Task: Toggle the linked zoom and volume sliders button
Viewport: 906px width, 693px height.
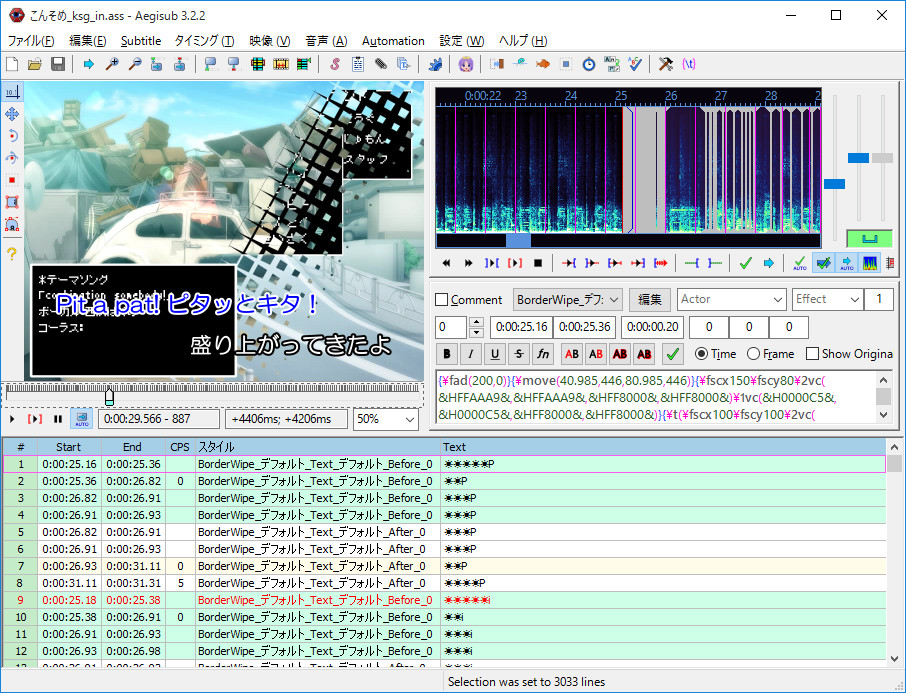Action: (x=869, y=238)
